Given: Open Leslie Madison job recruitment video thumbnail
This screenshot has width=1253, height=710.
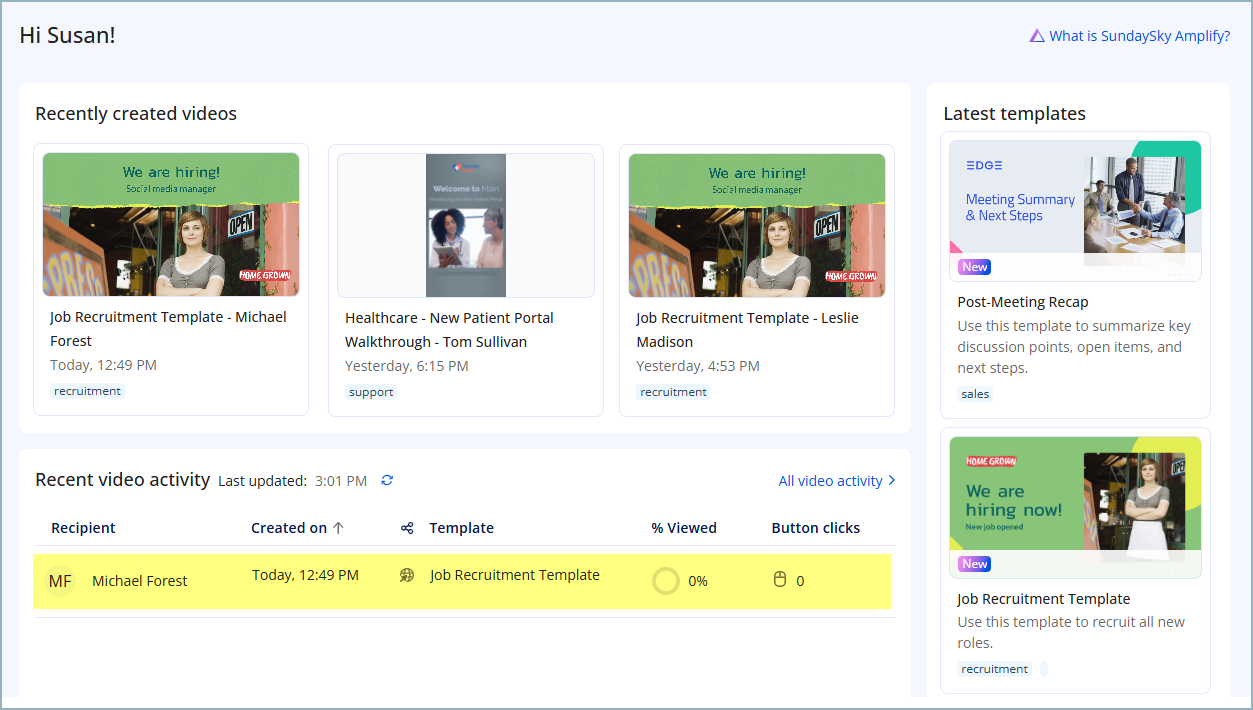Looking at the screenshot, I should [x=757, y=225].
